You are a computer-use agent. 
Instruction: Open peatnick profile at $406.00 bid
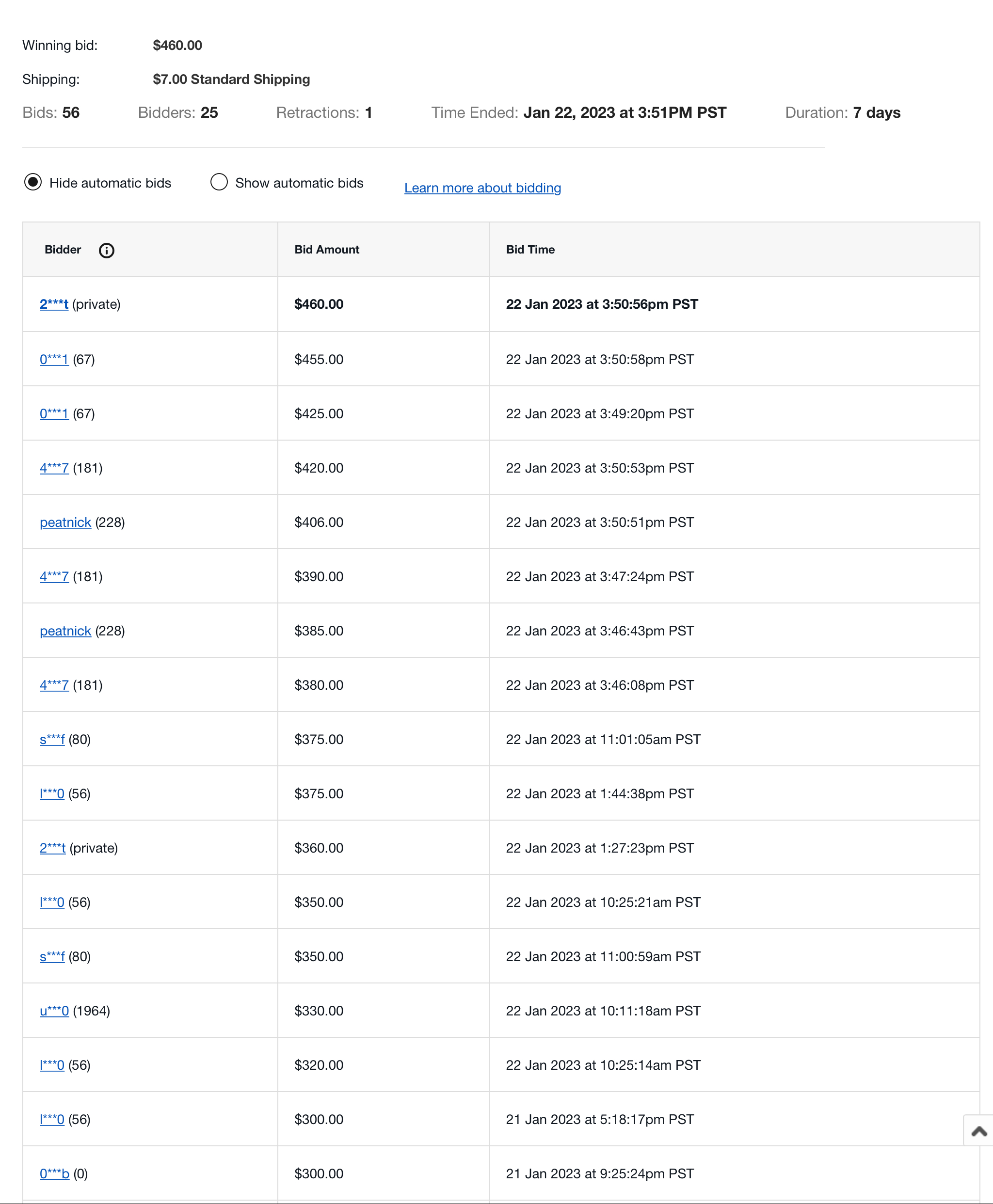pyautogui.click(x=65, y=523)
